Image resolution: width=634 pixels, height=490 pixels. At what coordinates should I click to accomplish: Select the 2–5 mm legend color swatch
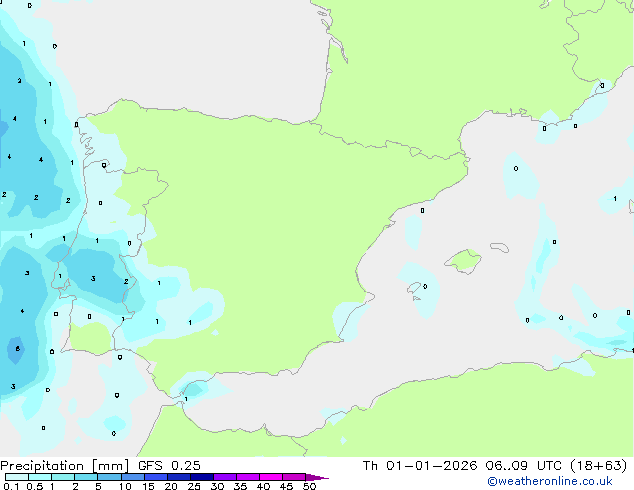[x=86, y=477]
